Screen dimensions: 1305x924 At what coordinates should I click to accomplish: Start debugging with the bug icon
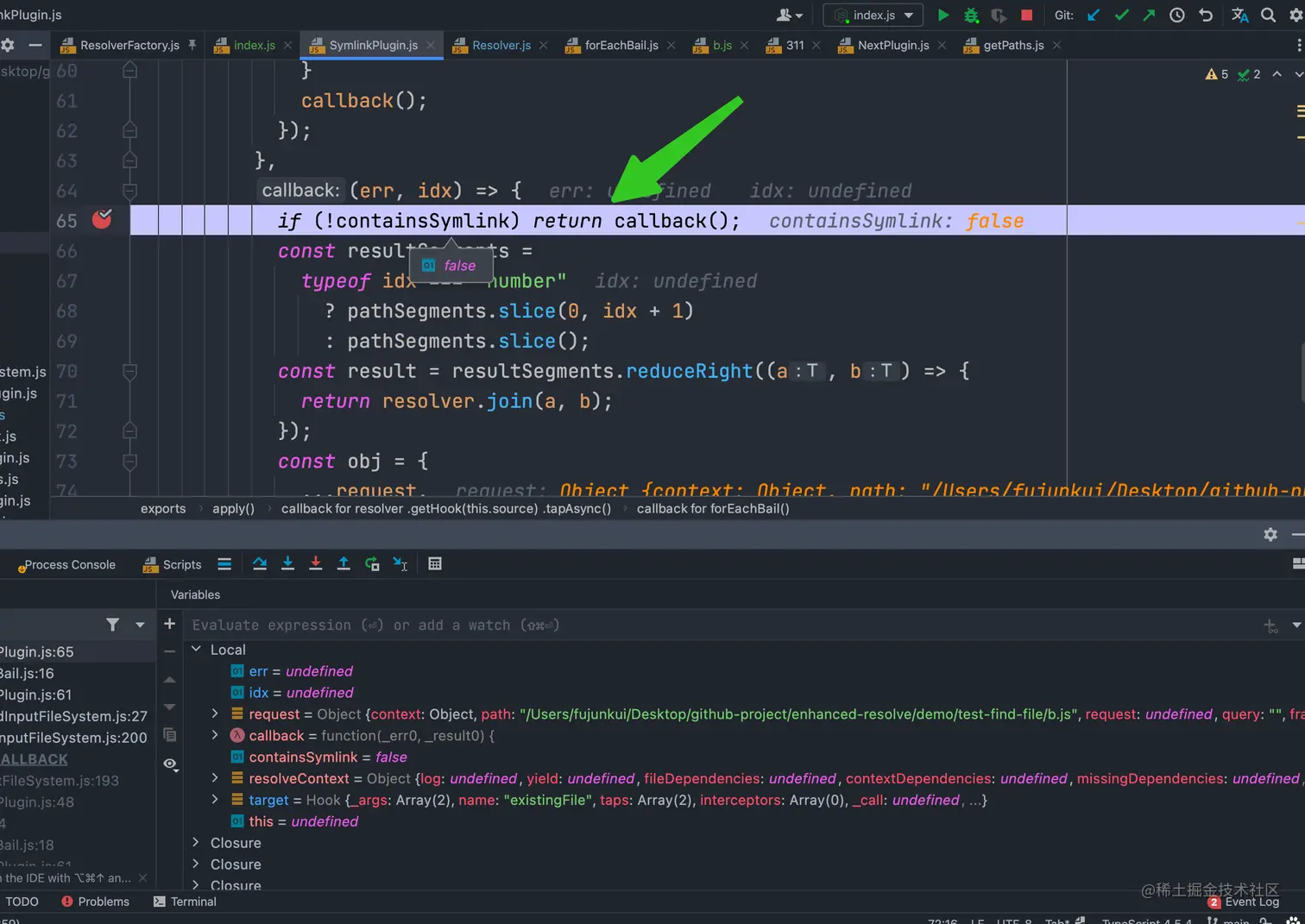(971, 15)
